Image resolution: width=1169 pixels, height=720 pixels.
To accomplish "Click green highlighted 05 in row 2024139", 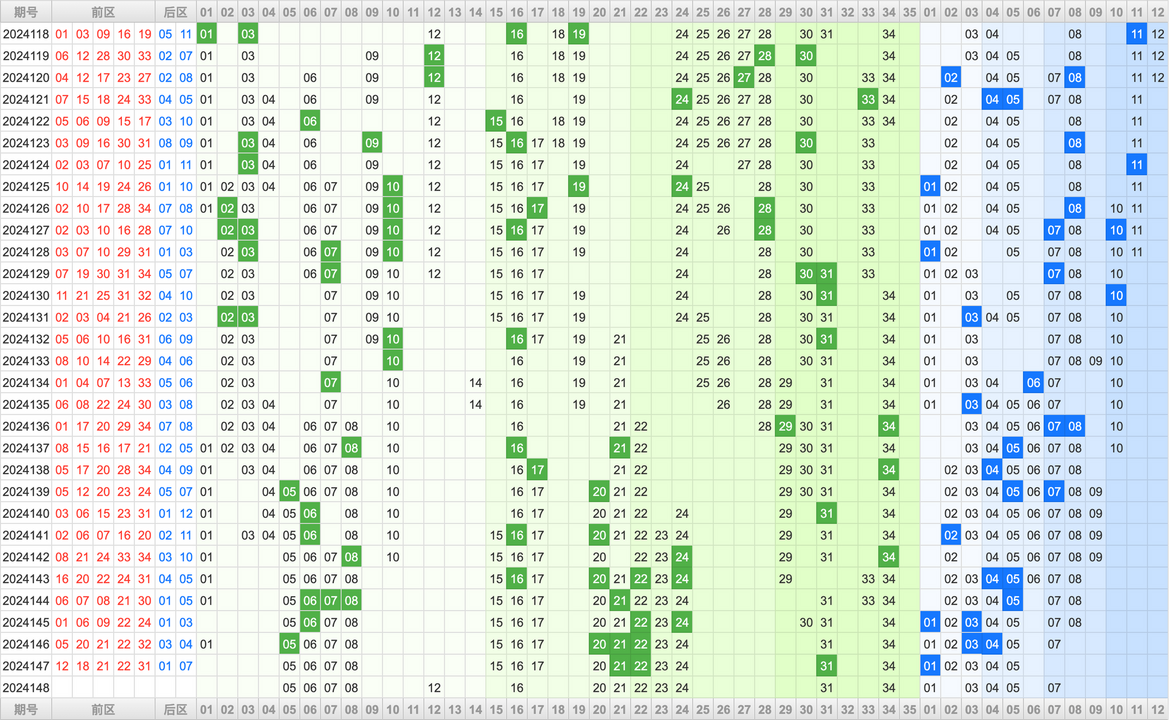I will click(289, 491).
